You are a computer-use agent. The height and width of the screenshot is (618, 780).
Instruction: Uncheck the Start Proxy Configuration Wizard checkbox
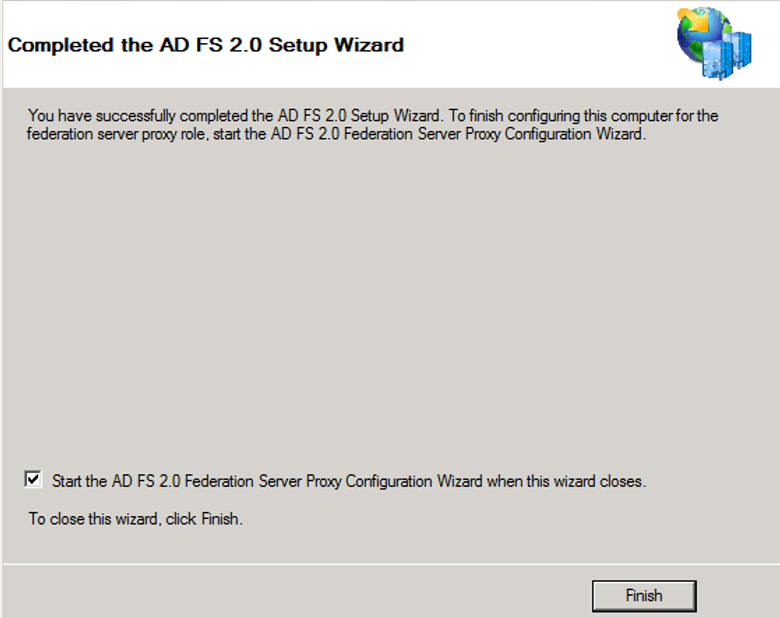tap(34, 480)
